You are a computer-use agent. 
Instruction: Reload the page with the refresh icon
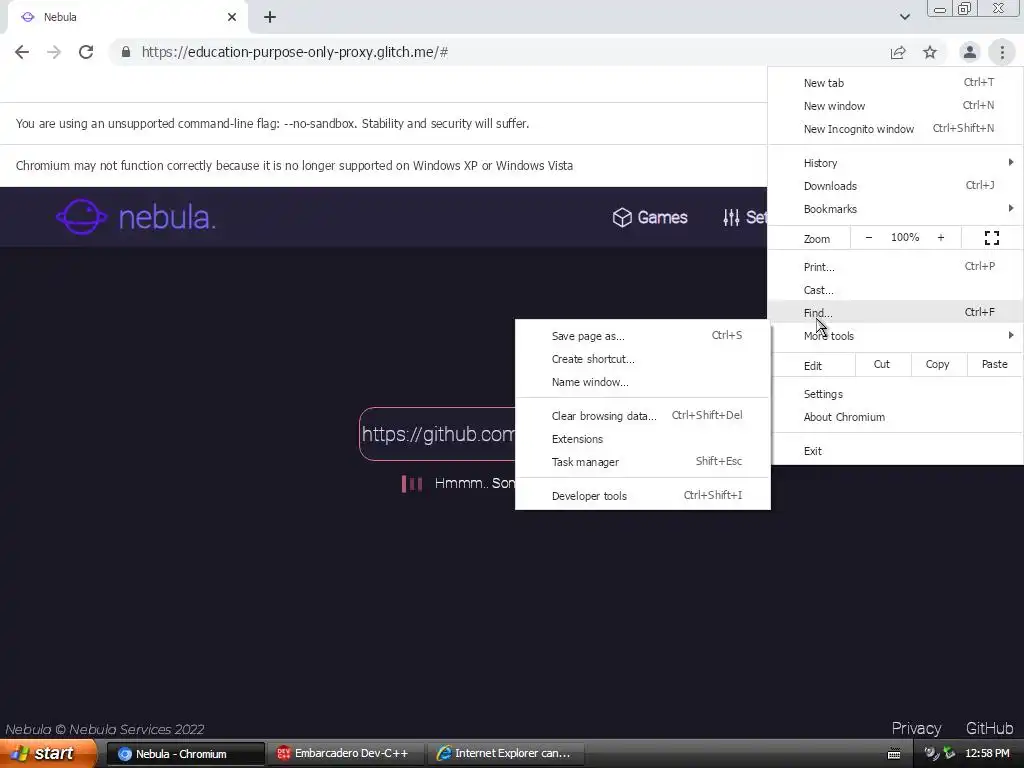(x=86, y=52)
